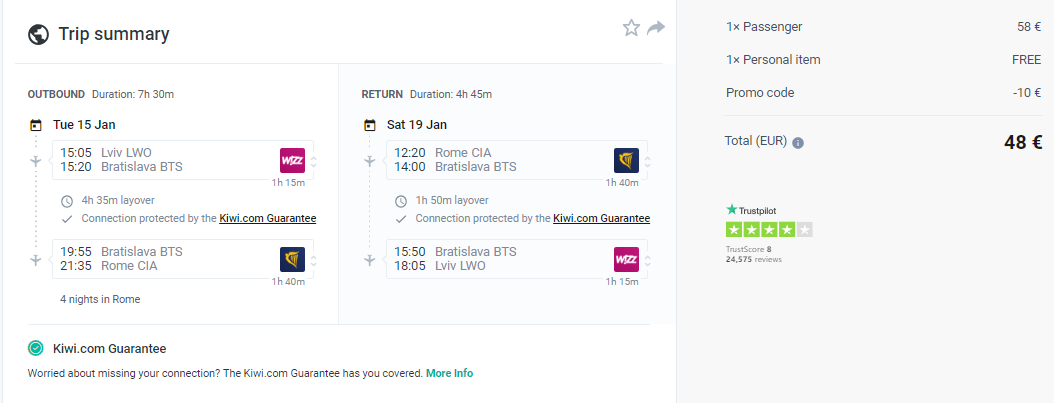Click the Wizz Air logo on Lviv–Bratislava outbound
Viewport: 1054px width, 403px height.
[x=292, y=160]
